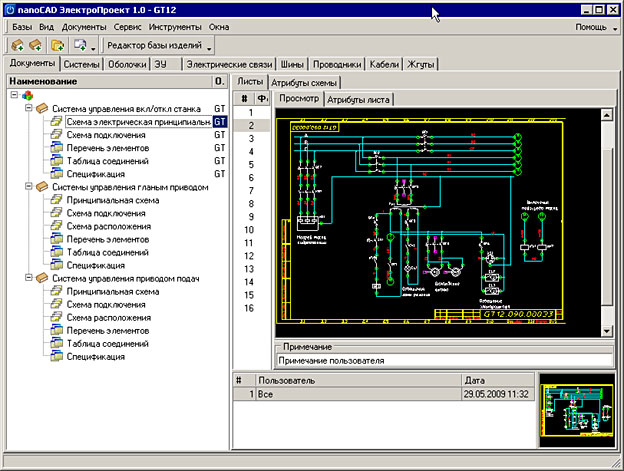Open the Атрибуты схемы tab
Screen dimensions: 624x471
pyautogui.click(x=304, y=83)
